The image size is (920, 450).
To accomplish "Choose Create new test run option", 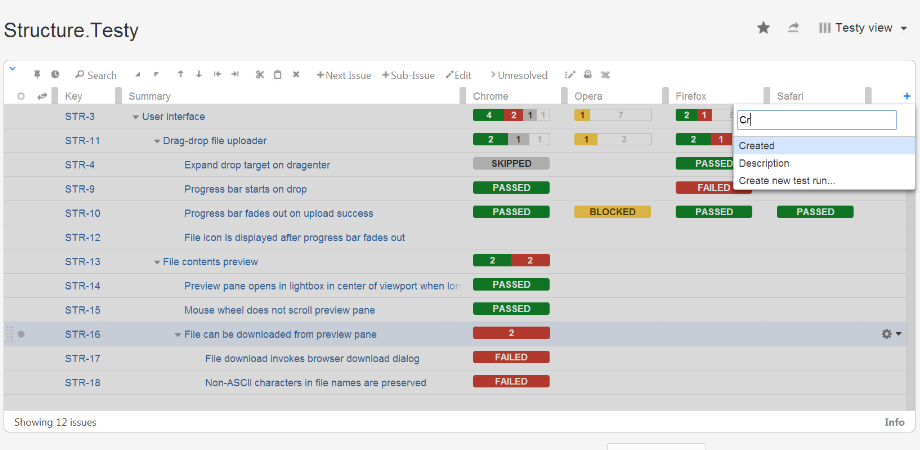I will pos(824,181).
